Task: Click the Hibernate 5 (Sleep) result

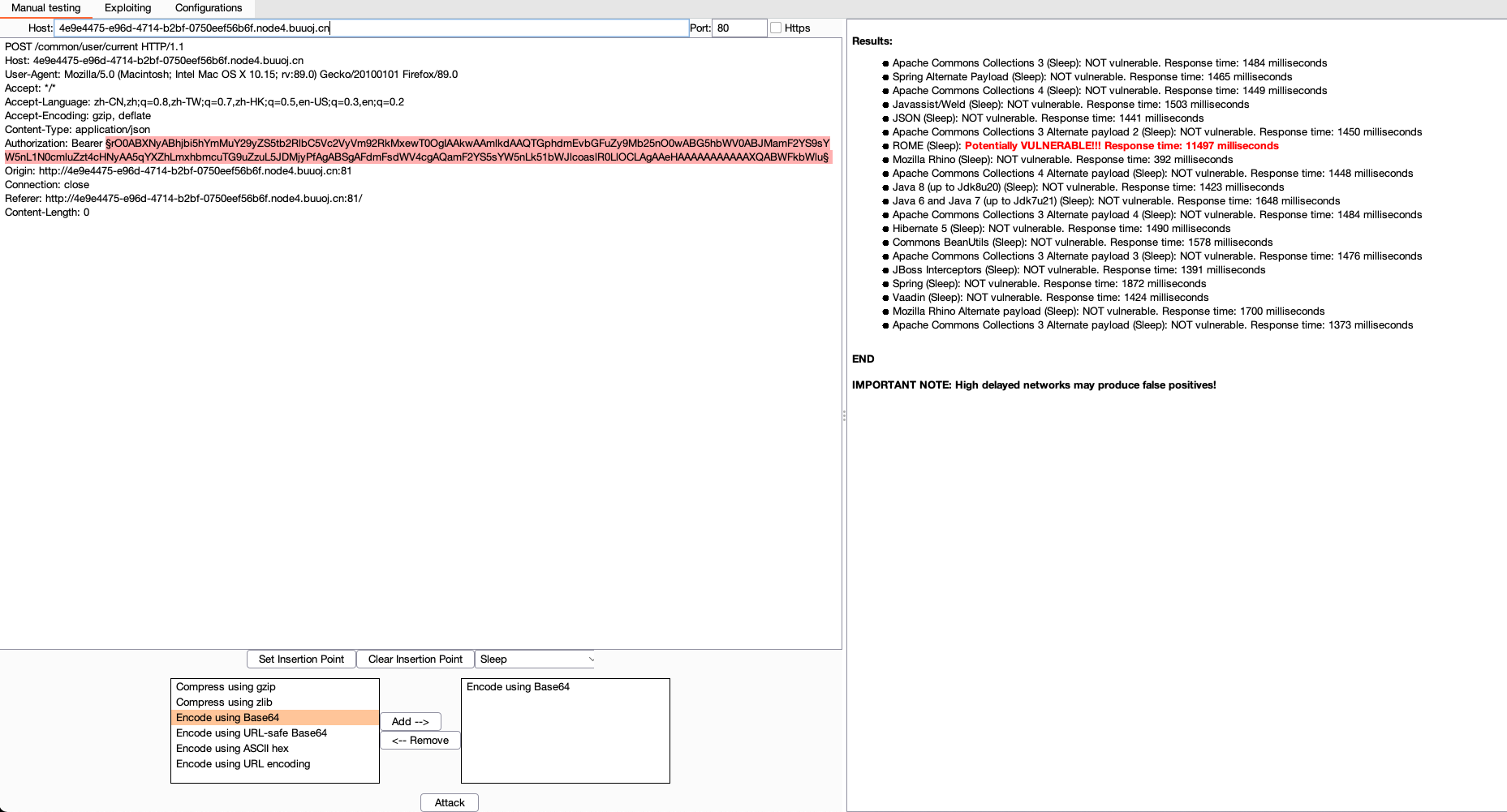Action: coord(1061,229)
